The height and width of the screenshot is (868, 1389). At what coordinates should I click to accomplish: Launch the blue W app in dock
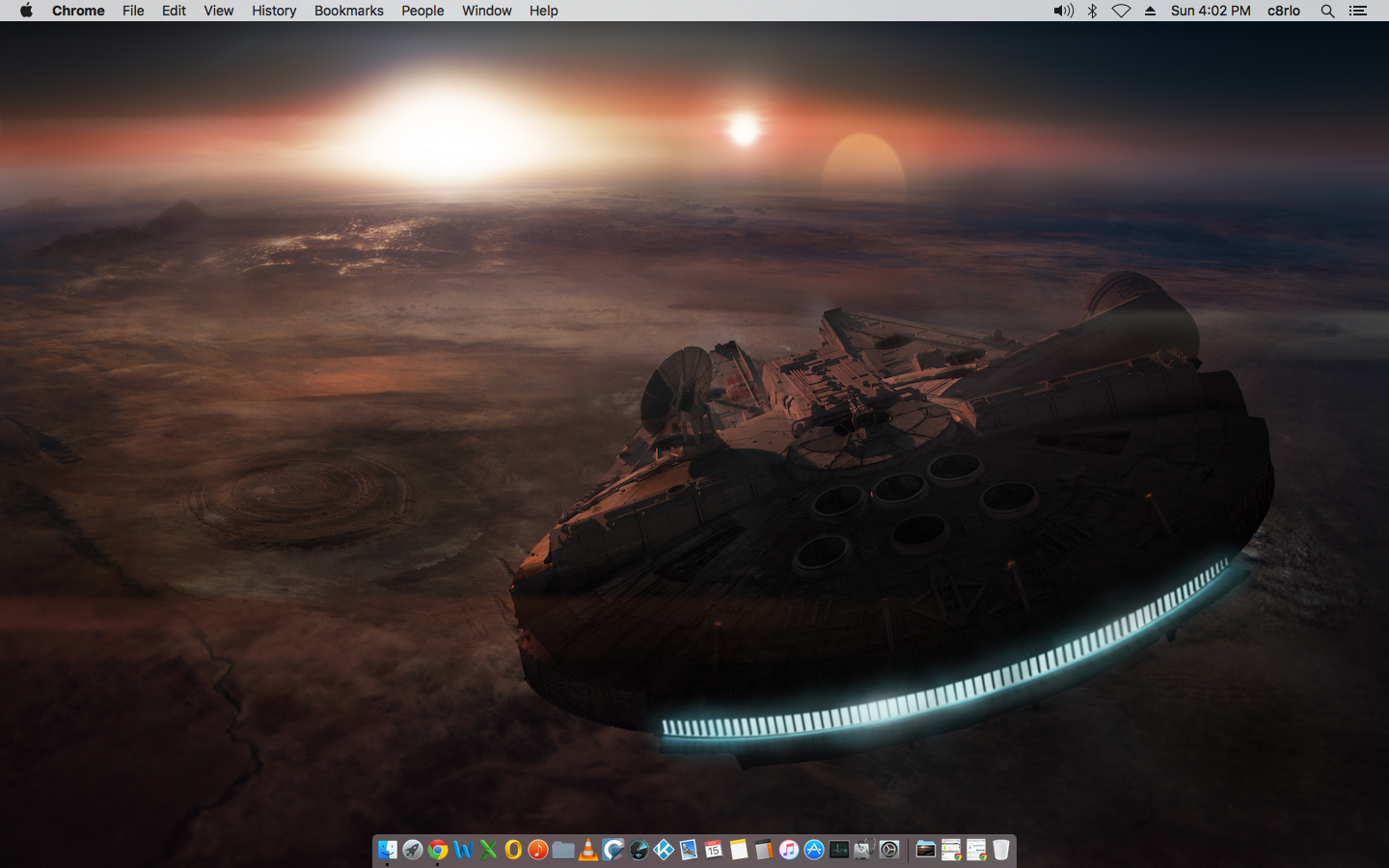click(x=463, y=850)
